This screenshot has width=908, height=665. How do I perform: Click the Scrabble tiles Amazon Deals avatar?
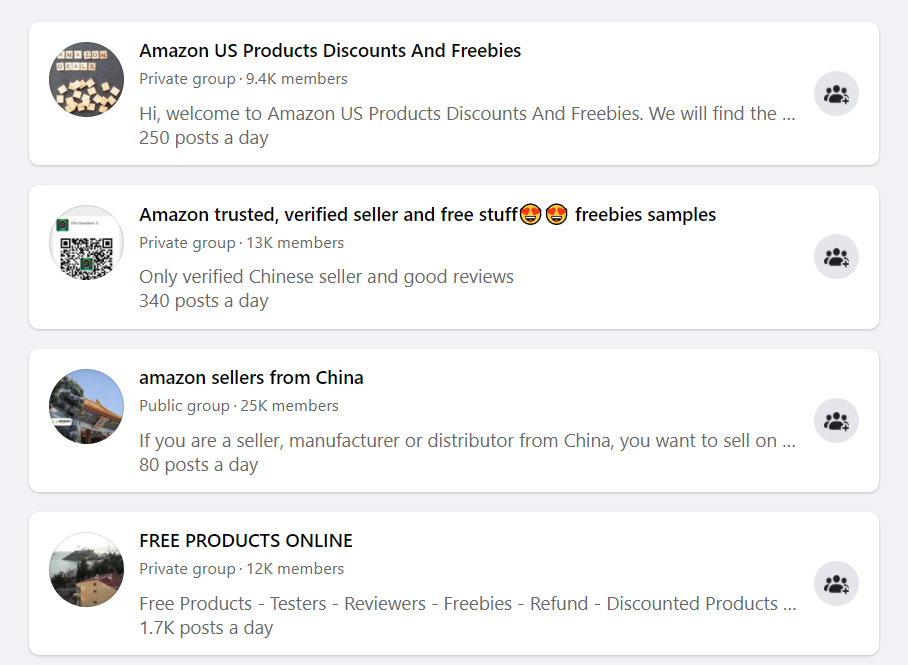coord(86,79)
